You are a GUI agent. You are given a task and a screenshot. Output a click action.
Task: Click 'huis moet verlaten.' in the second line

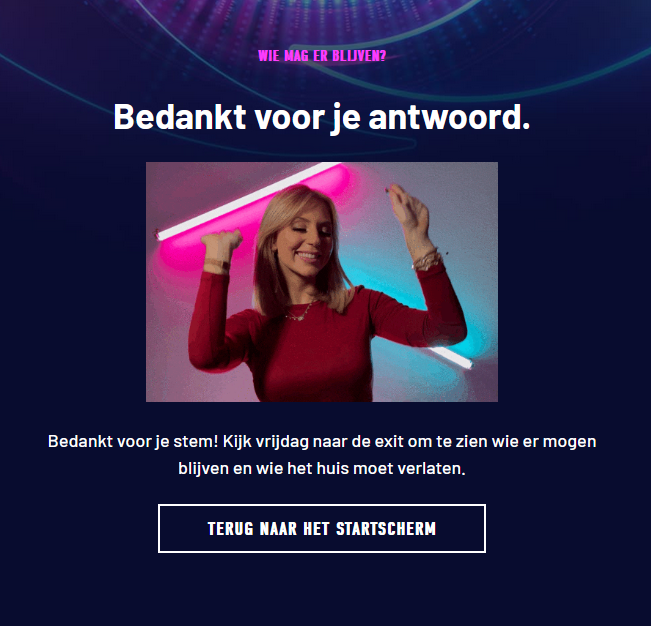(x=391, y=468)
